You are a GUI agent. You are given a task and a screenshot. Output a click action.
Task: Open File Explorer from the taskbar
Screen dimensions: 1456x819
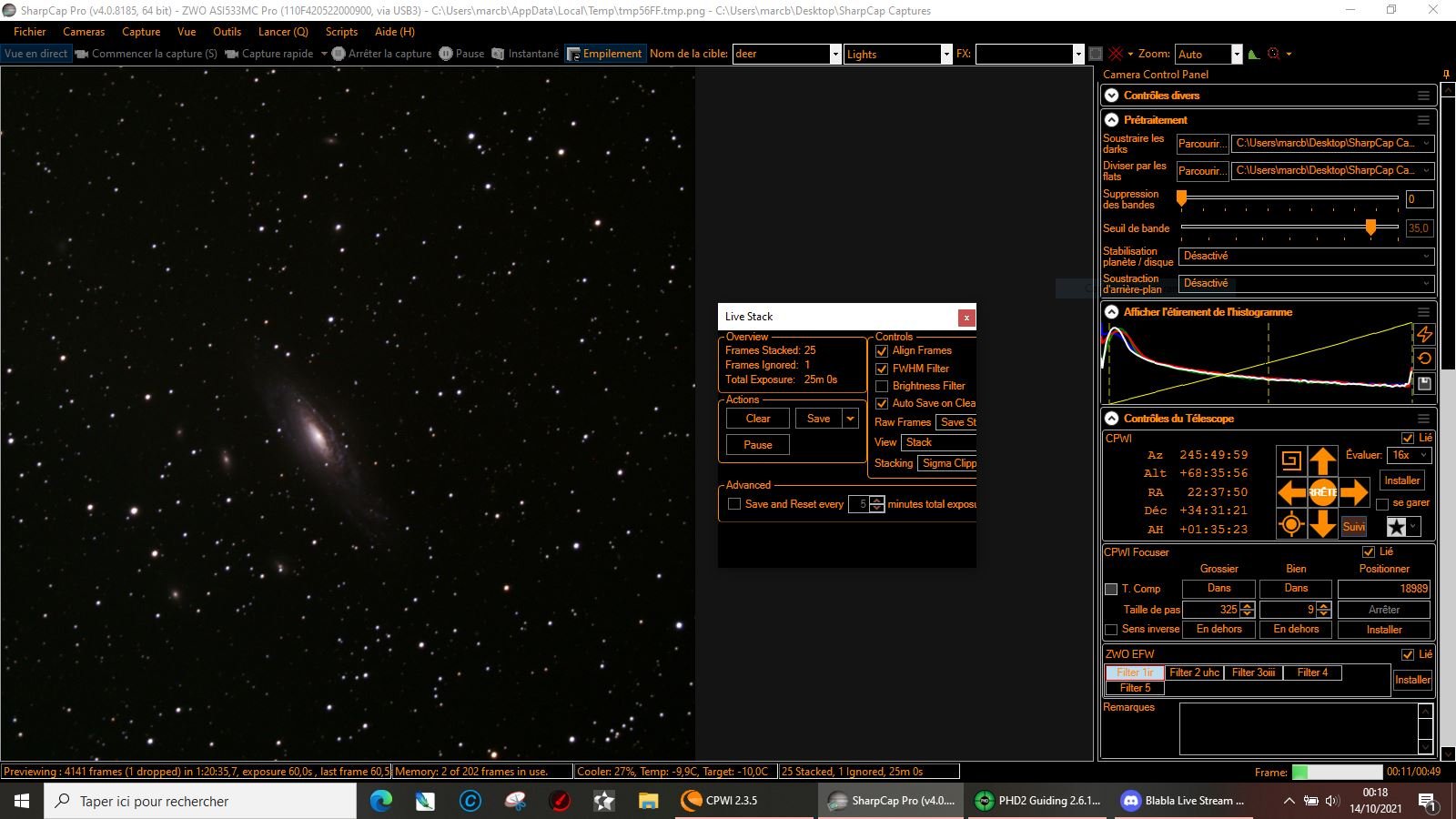(648, 801)
